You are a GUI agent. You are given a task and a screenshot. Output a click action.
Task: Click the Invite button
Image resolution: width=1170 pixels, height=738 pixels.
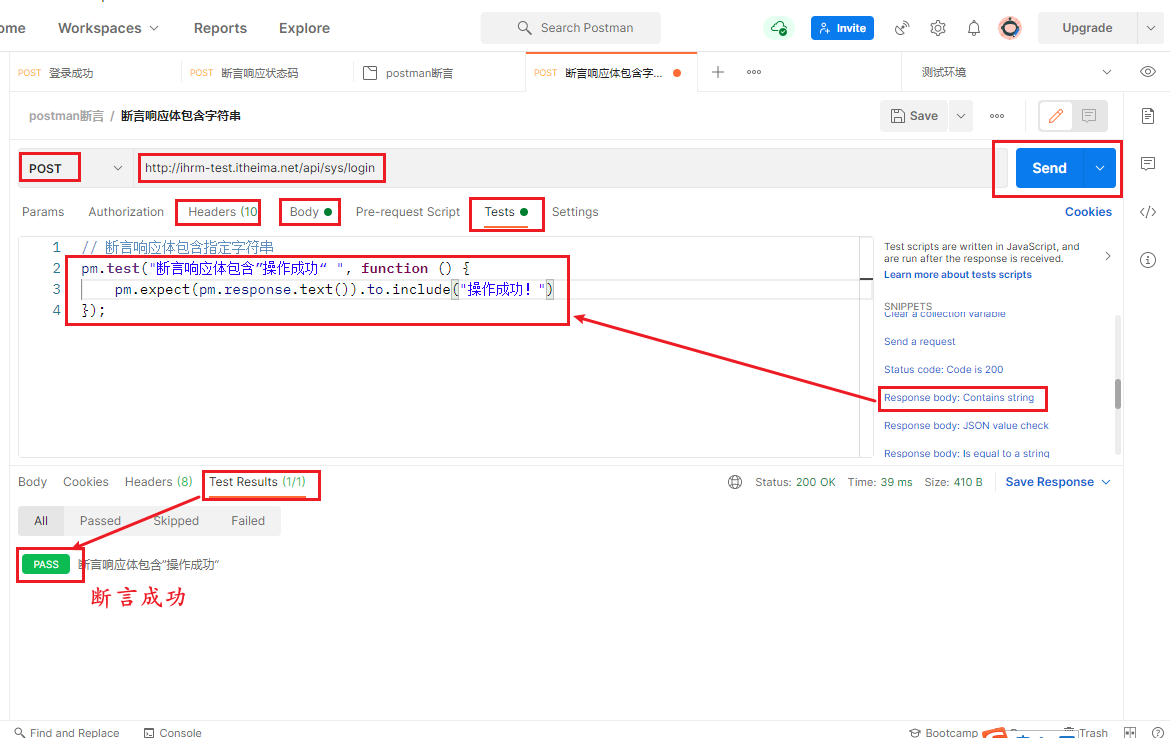click(x=842, y=28)
